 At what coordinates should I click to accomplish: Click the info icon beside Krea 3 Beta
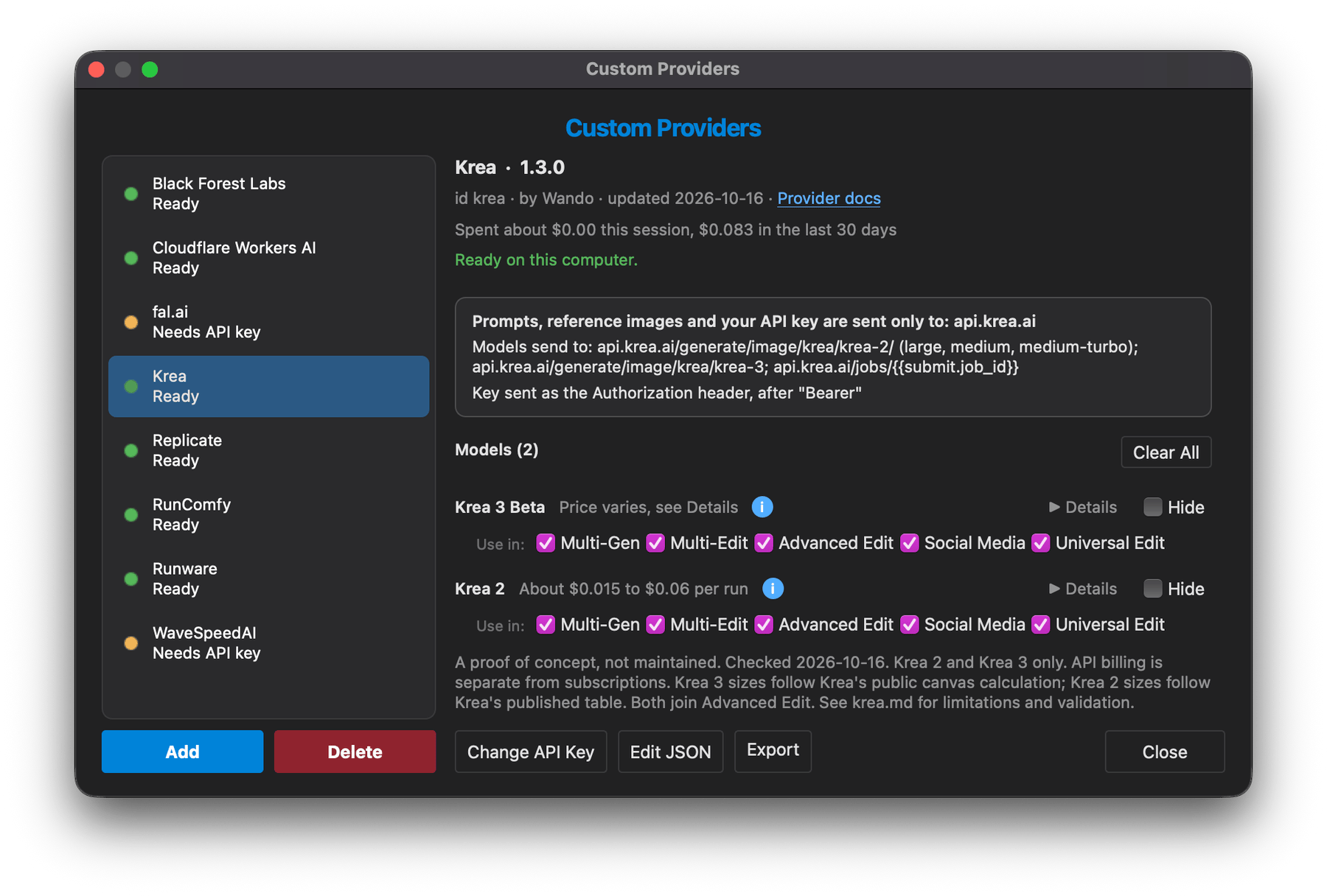(x=762, y=507)
